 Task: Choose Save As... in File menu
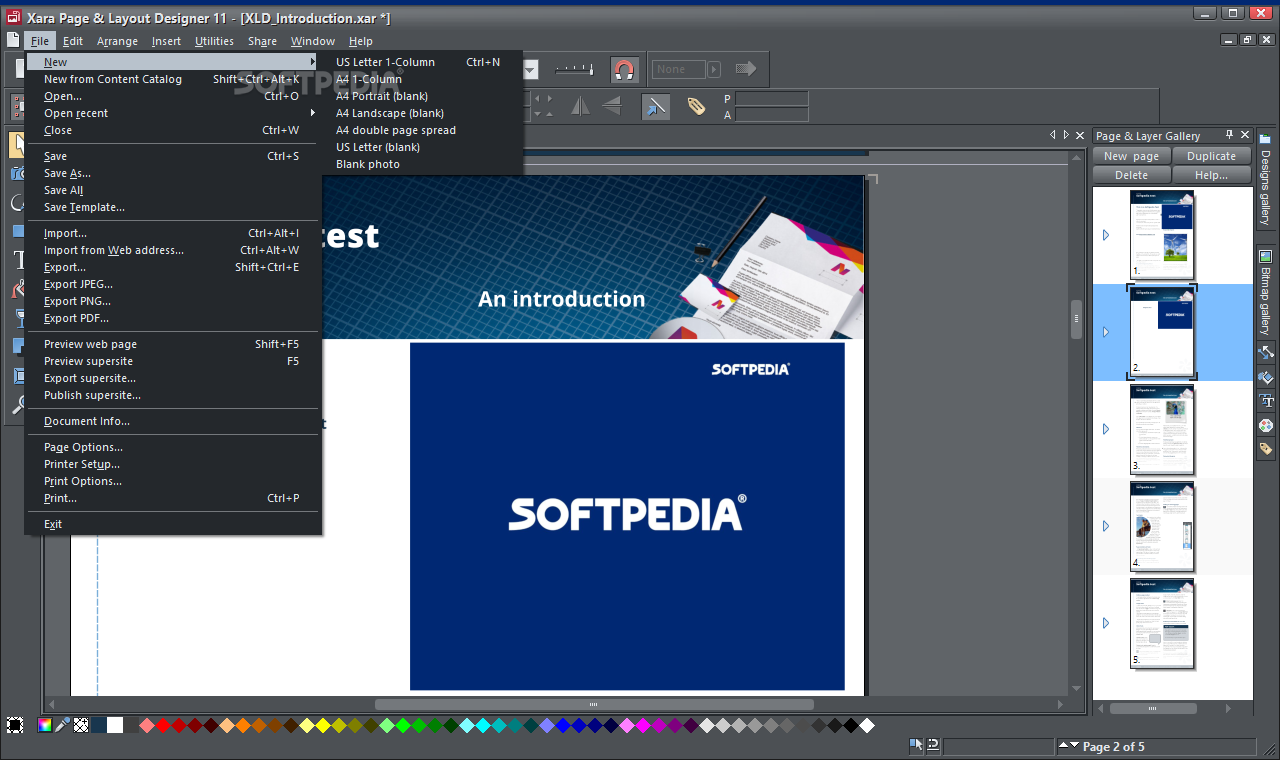173,173
